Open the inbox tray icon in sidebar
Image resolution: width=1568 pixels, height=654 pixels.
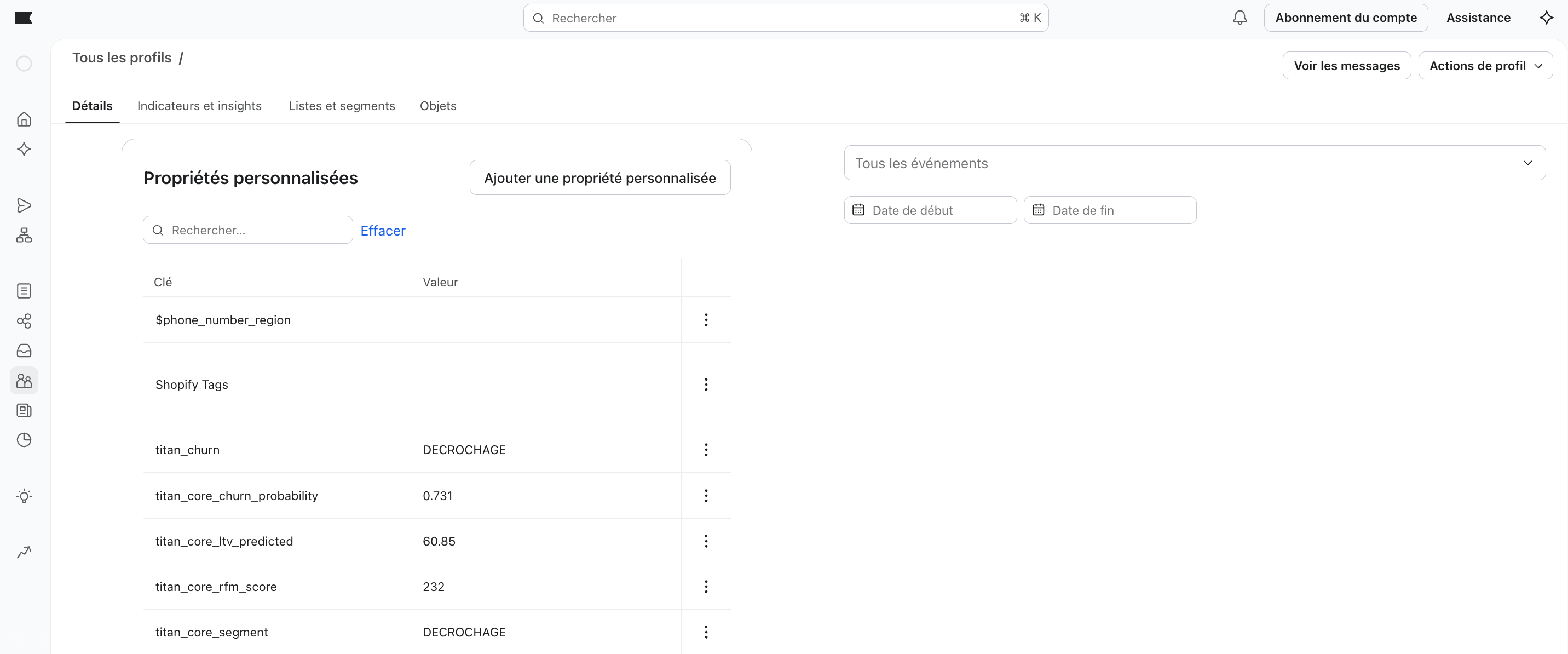click(x=24, y=351)
